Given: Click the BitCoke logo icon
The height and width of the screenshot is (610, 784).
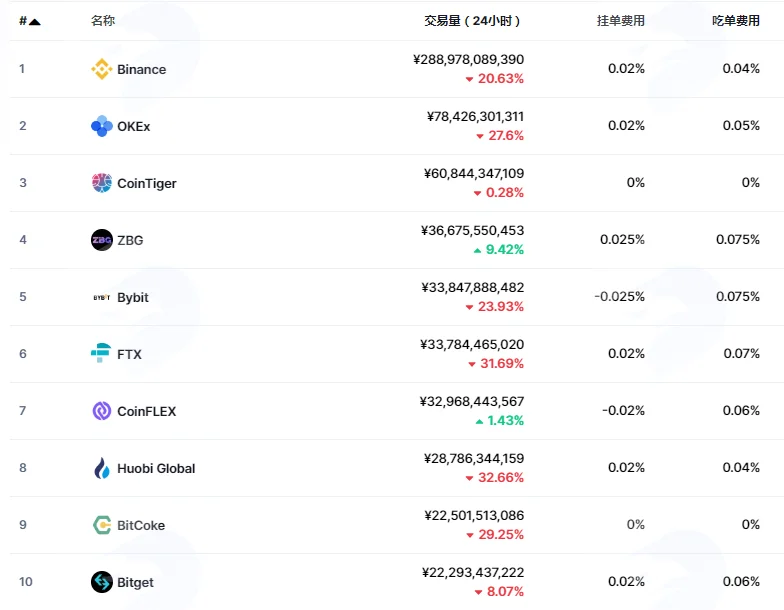Looking at the screenshot, I should click(102, 525).
